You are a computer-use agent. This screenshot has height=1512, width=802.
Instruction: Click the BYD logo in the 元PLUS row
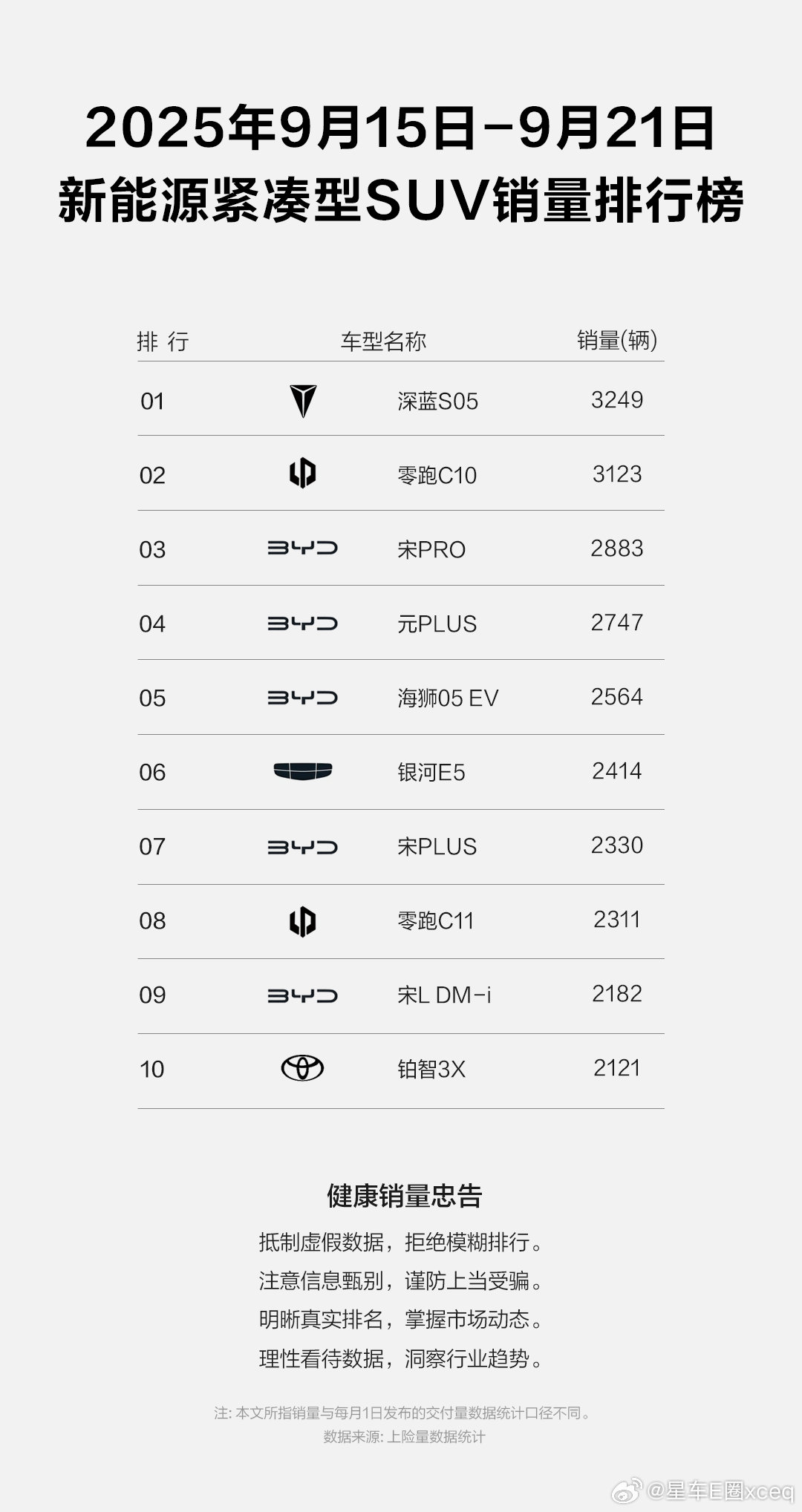click(302, 624)
